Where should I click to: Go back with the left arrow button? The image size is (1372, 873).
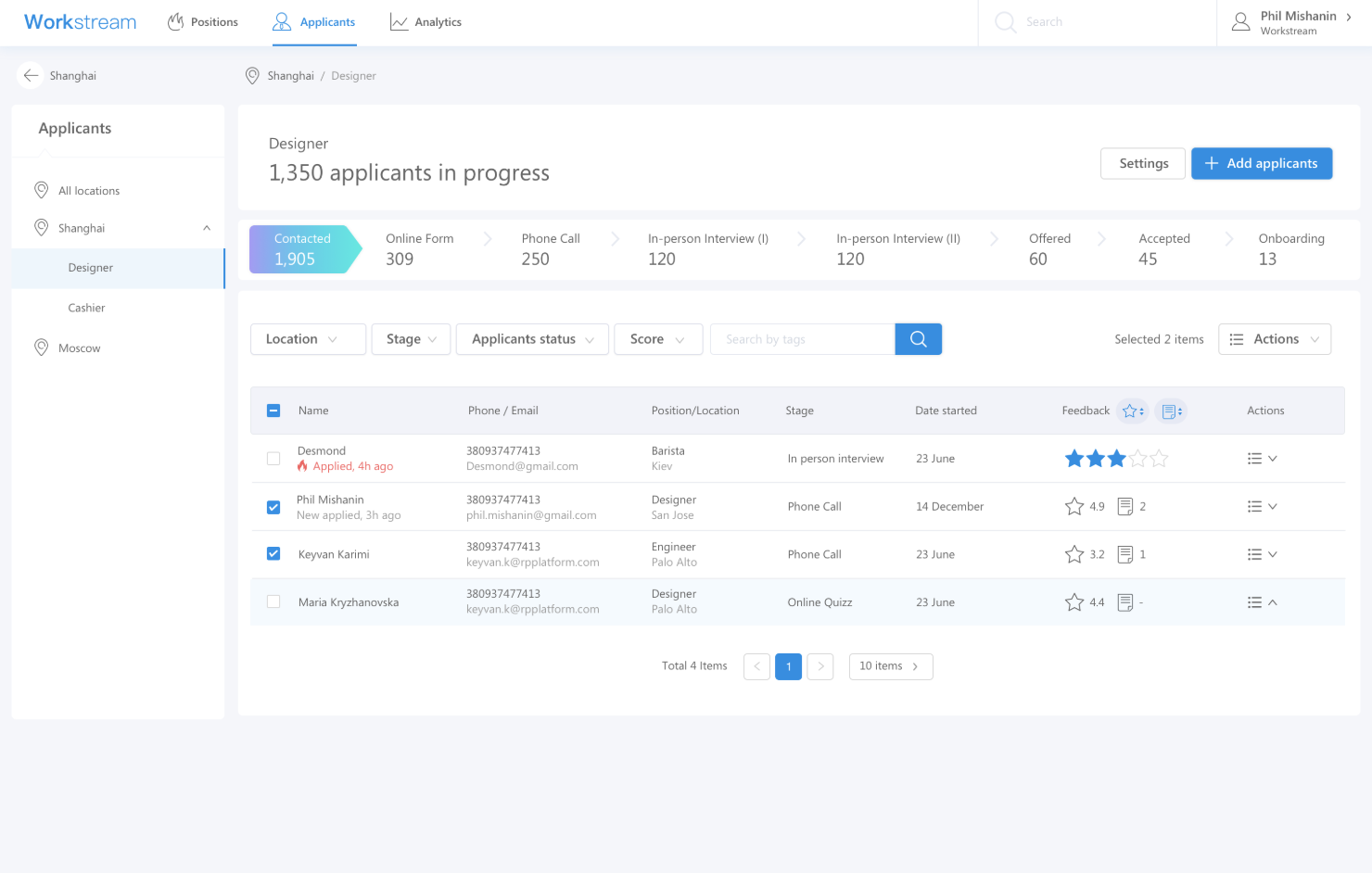pyautogui.click(x=31, y=76)
